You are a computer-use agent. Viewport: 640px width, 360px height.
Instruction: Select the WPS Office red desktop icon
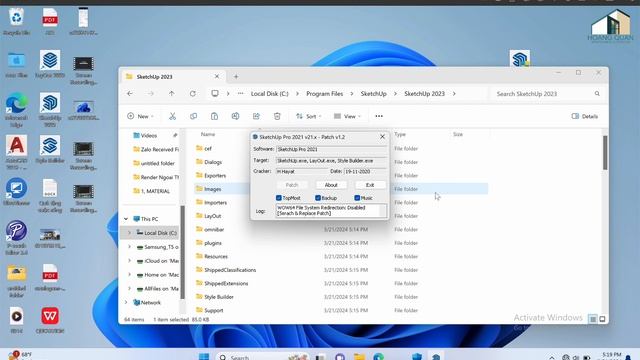50,320
